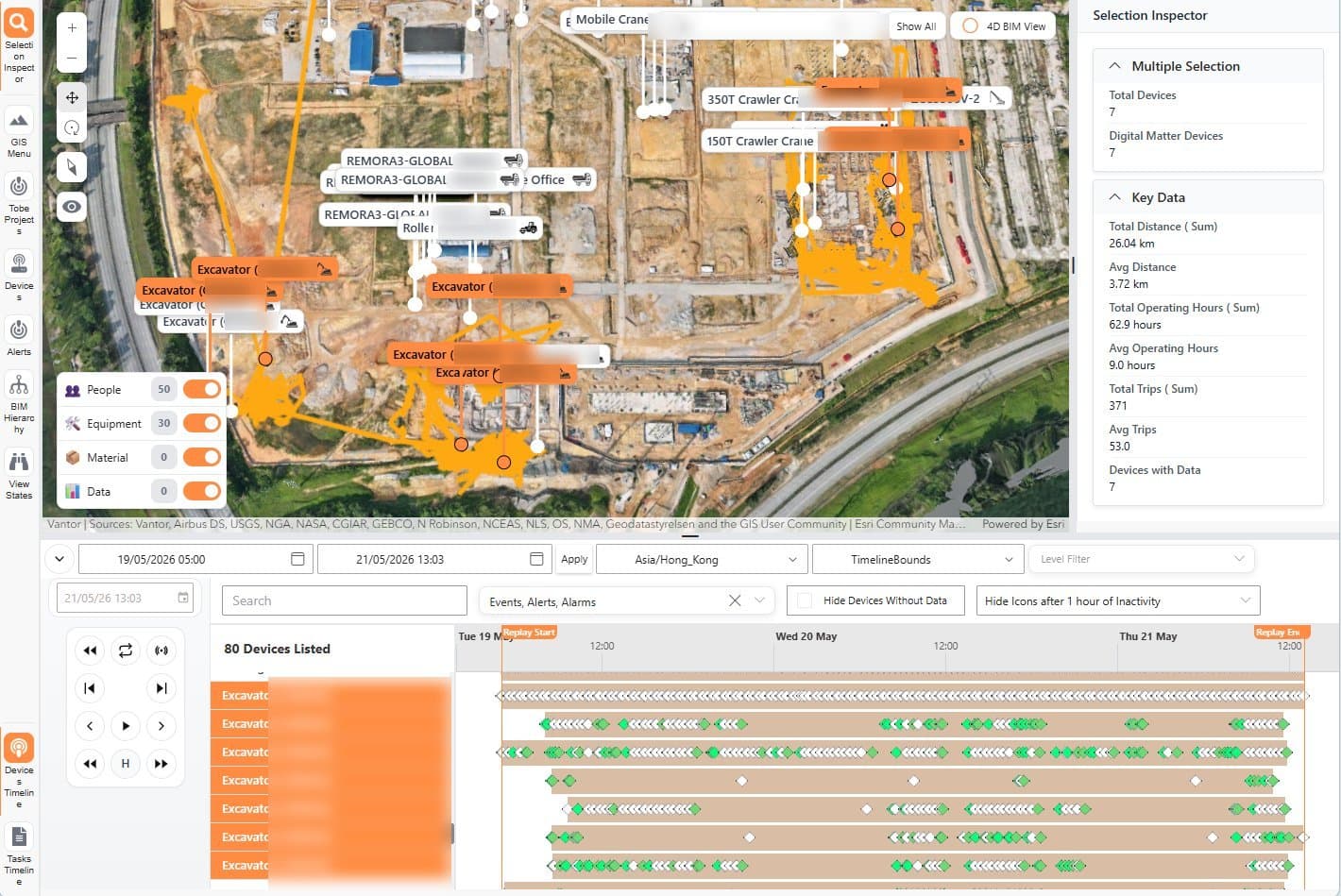Open the Asia/Hong_Kong timezone dropdown
The height and width of the screenshot is (896, 1341).
[x=702, y=559]
